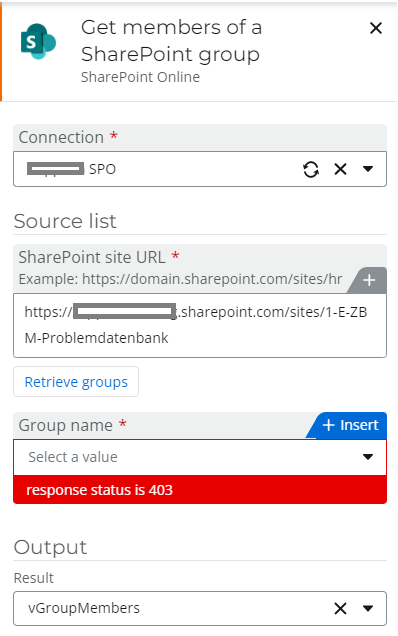
Task: Click the response status is 403 error
Action: coord(200,490)
